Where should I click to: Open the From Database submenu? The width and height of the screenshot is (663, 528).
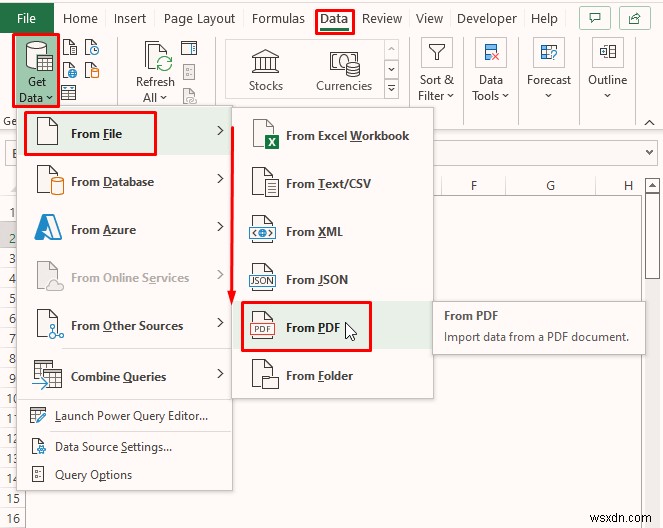(x=124, y=181)
